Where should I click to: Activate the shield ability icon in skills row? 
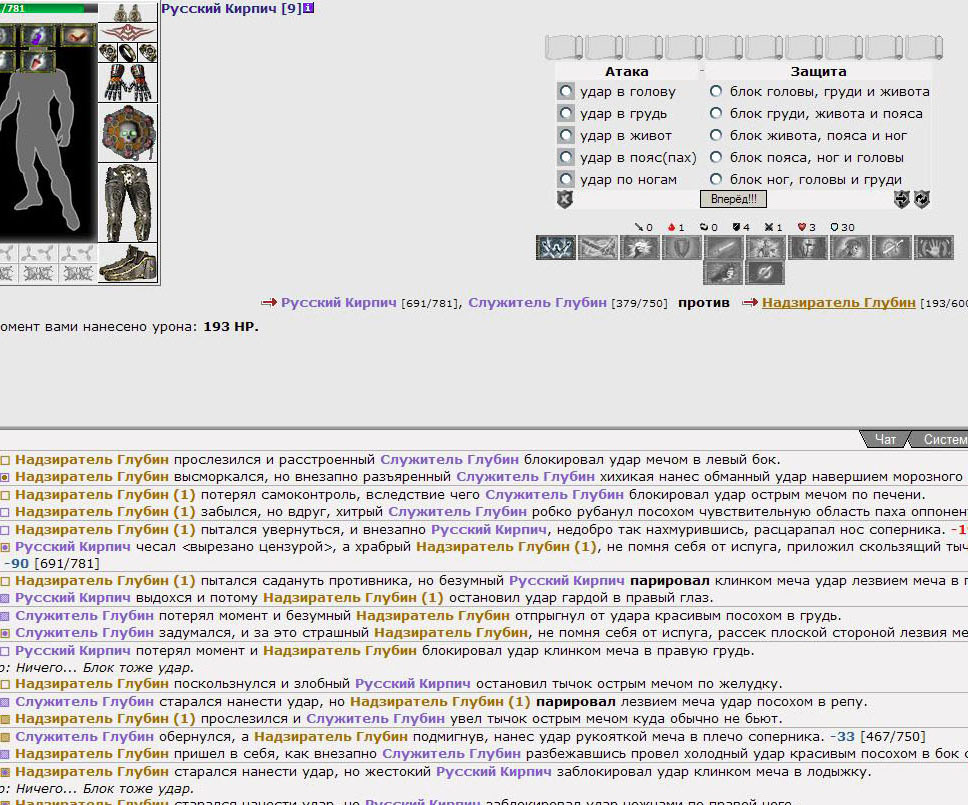682,248
